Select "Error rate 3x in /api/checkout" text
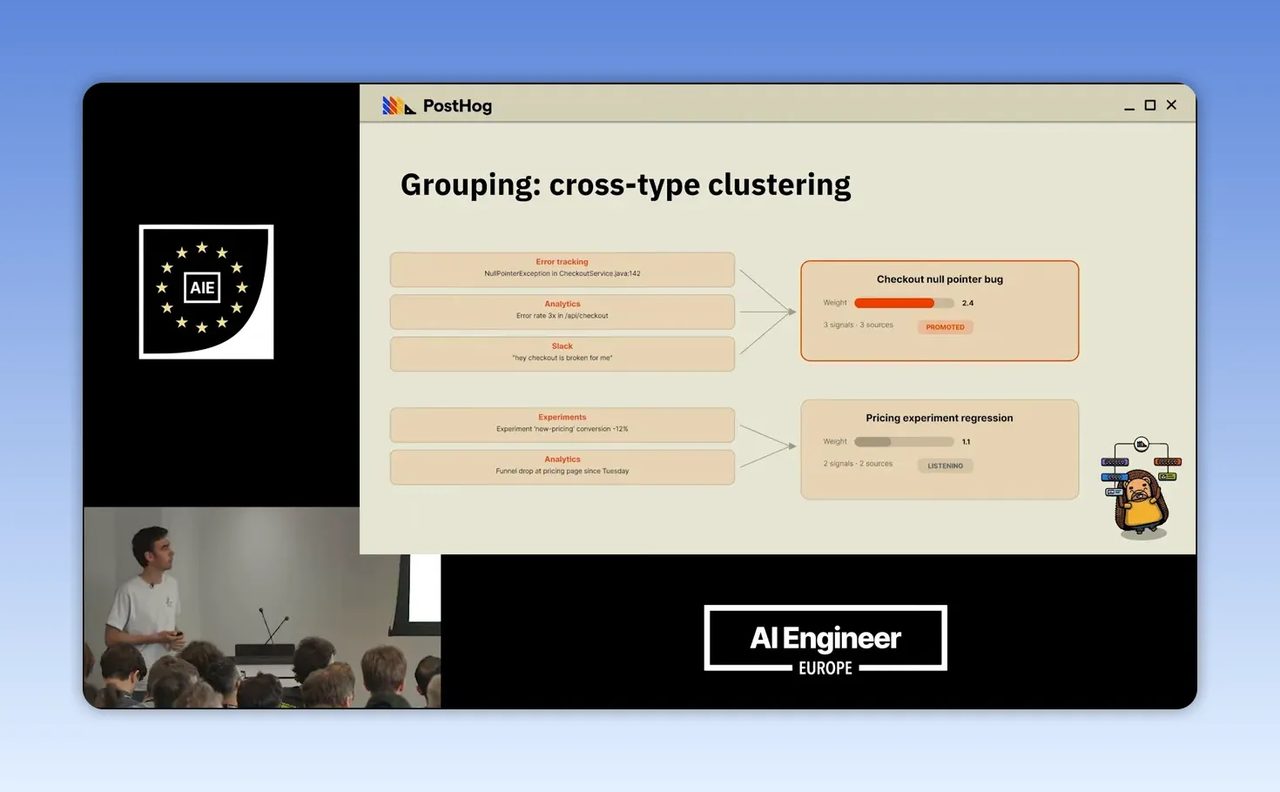 tap(562, 315)
